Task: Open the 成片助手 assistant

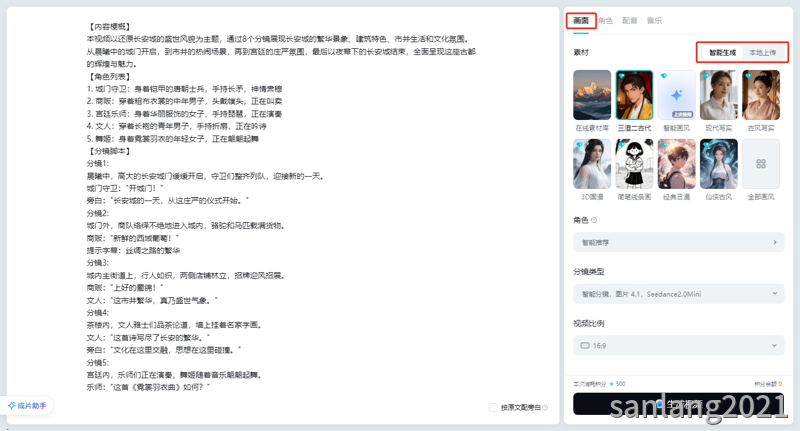Action: (x=27, y=406)
